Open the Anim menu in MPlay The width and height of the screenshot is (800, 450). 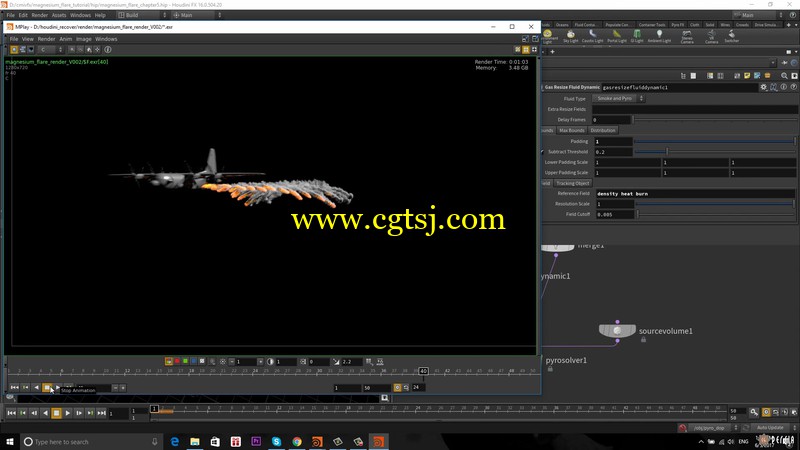(x=66, y=39)
